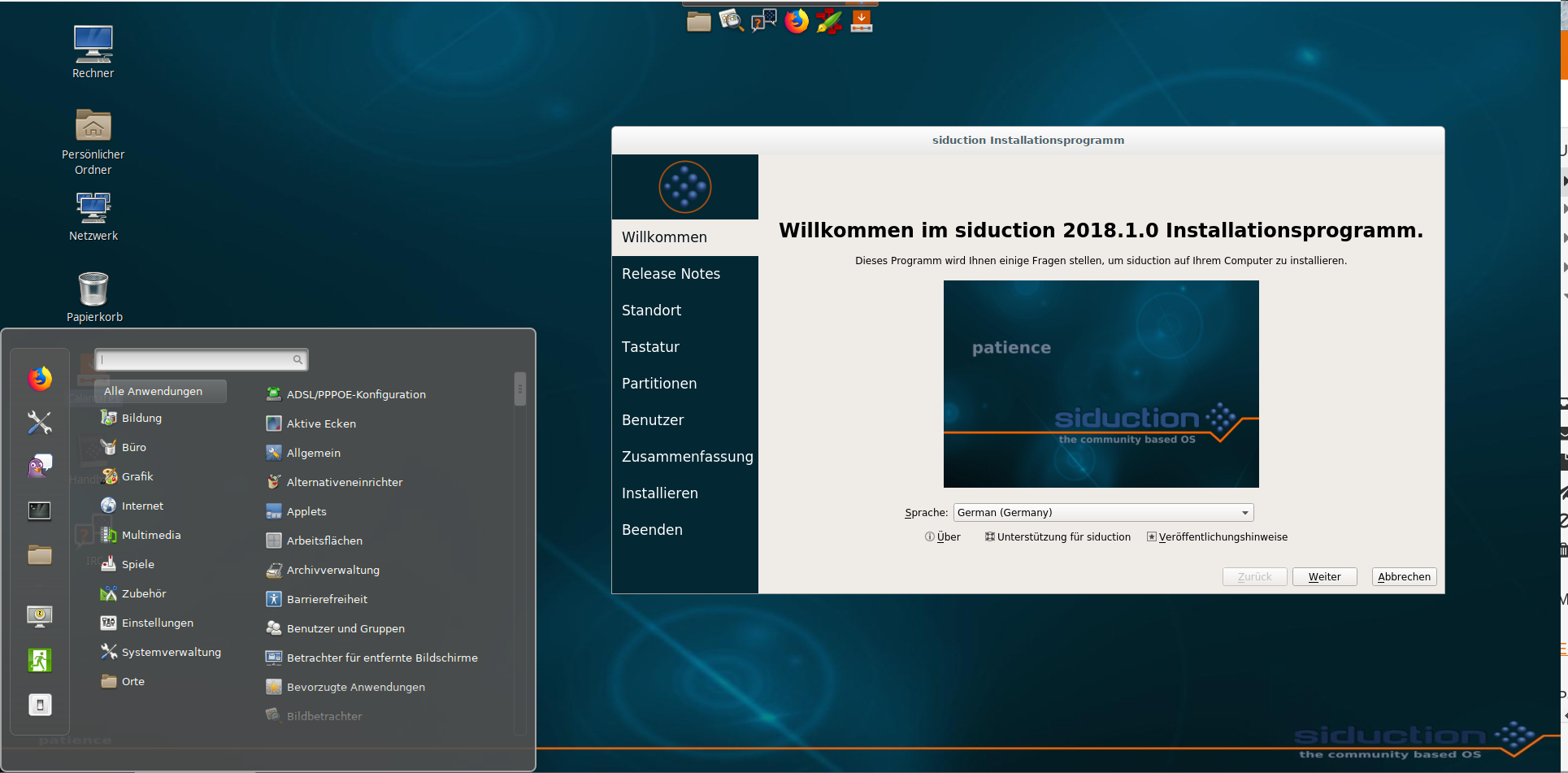
Task: Click the Partitionen installer step
Action: tap(685, 384)
